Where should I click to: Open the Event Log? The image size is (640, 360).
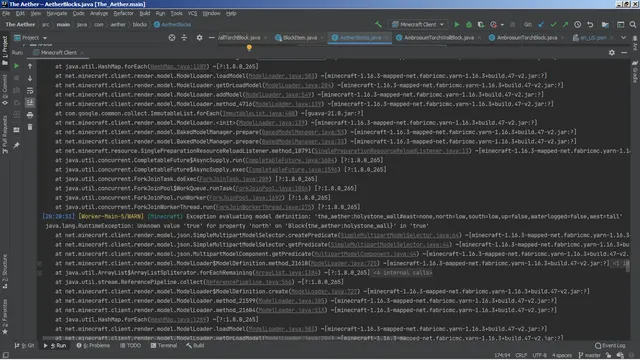pos(610,346)
